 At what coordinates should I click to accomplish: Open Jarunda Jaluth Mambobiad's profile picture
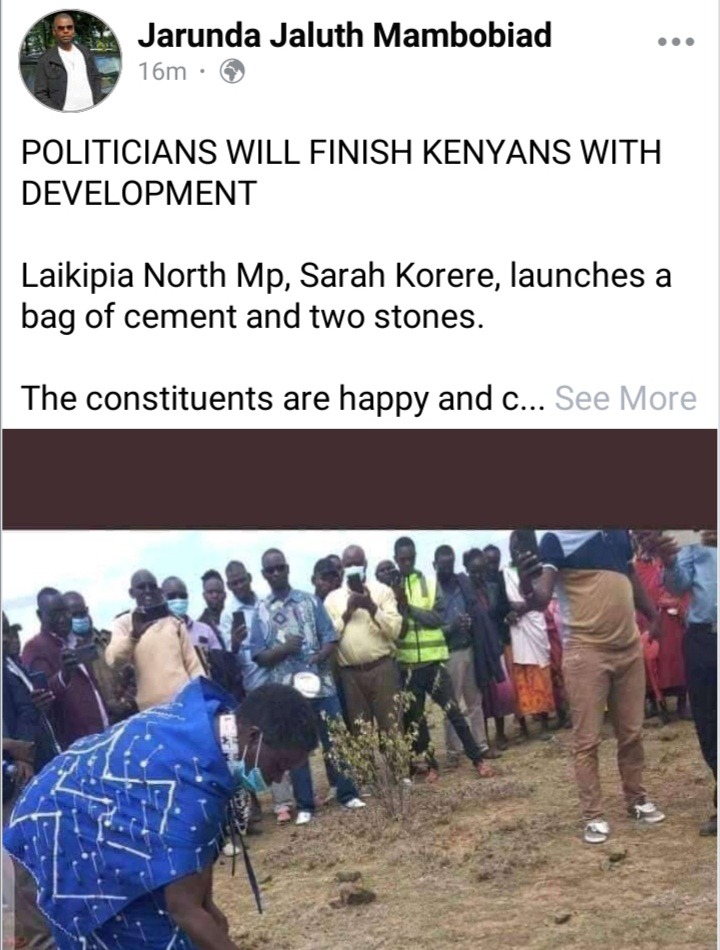pyautogui.click(x=70, y=61)
